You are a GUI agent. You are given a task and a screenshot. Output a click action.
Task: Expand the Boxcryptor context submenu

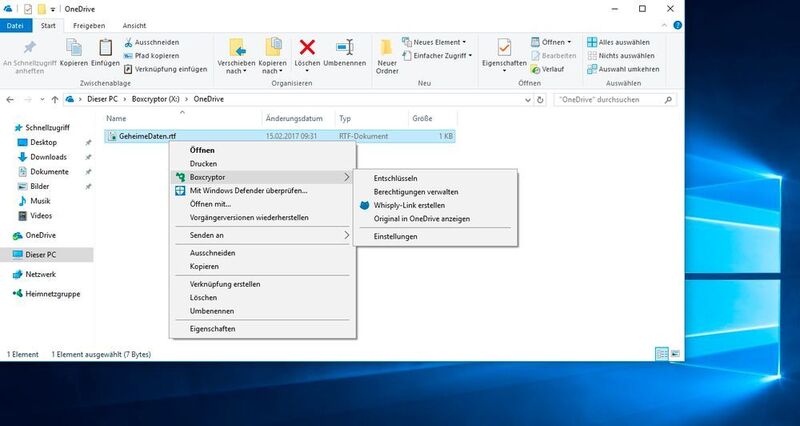click(x=263, y=177)
